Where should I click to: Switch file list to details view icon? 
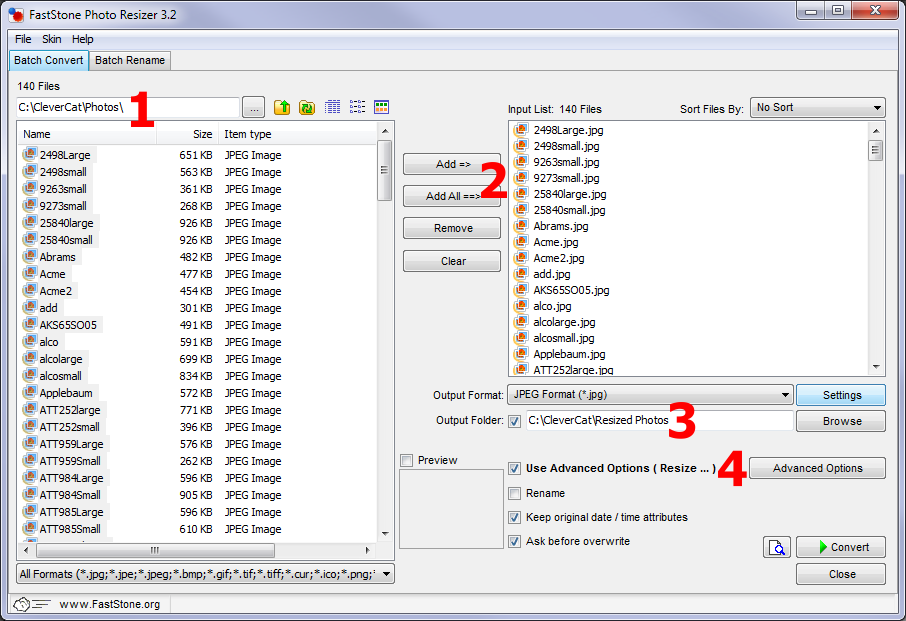coord(333,107)
